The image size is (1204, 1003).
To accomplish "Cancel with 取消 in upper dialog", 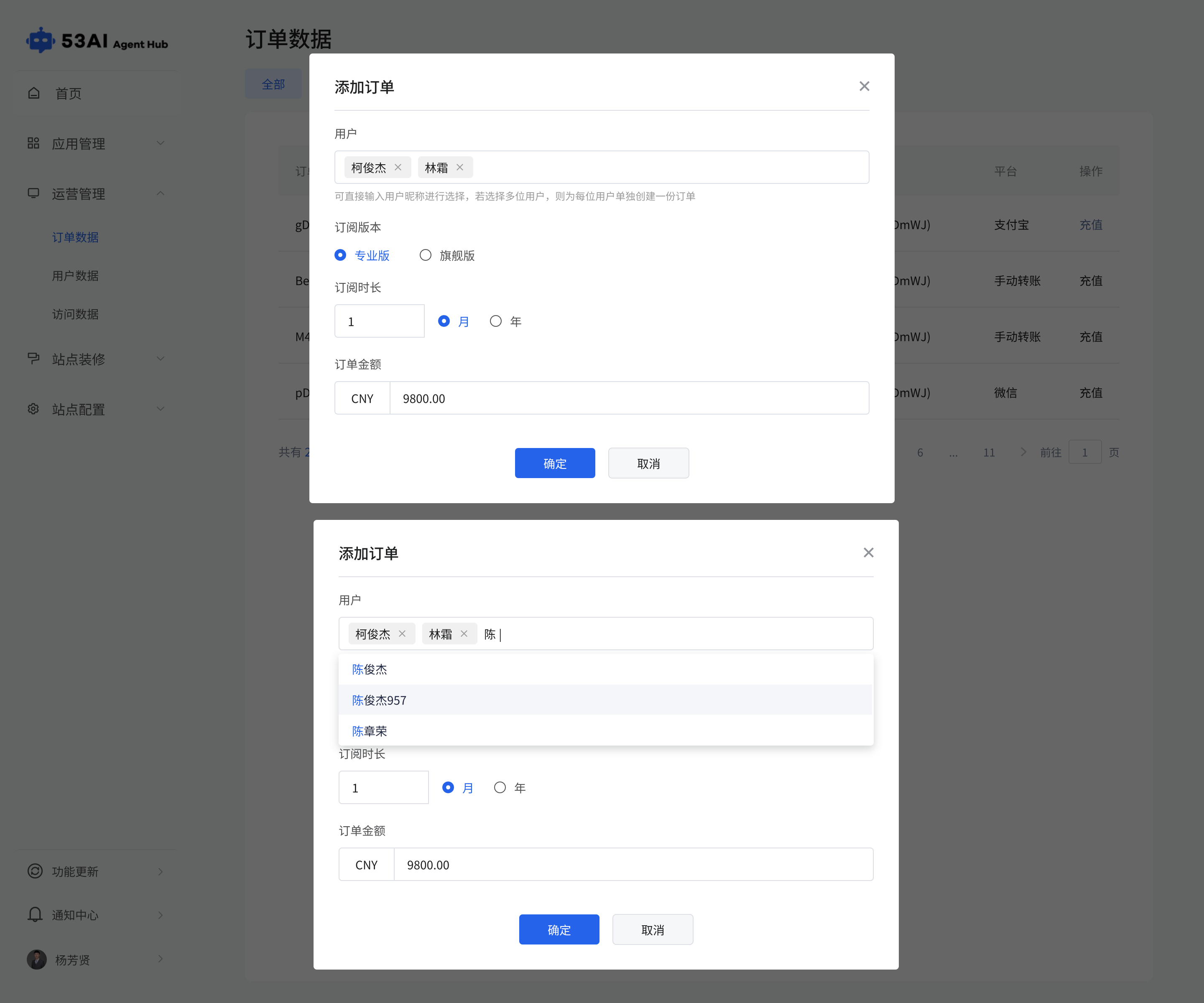I will [x=648, y=463].
